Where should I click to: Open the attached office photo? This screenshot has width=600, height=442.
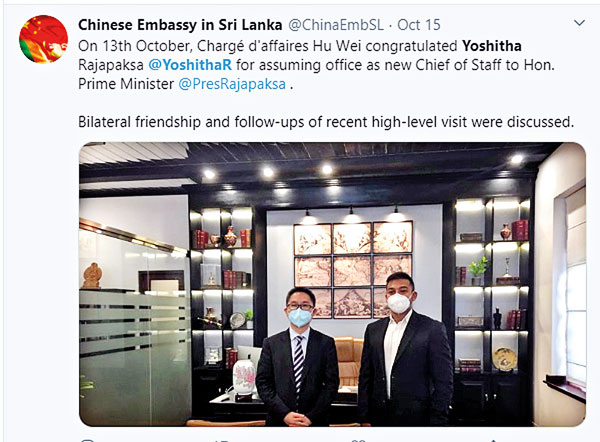click(332, 284)
